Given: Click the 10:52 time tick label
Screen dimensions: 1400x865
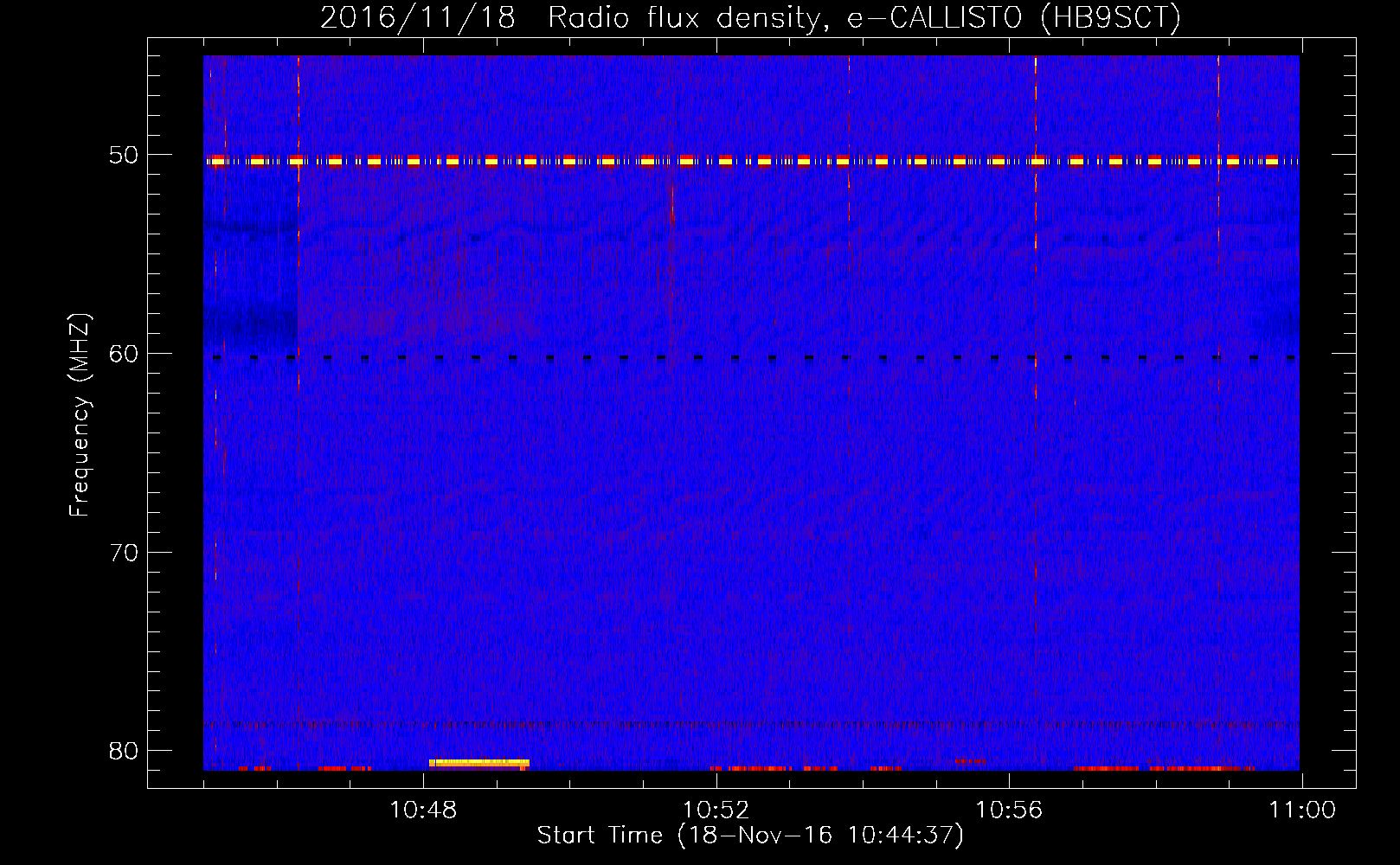Looking at the screenshot, I should [716, 811].
